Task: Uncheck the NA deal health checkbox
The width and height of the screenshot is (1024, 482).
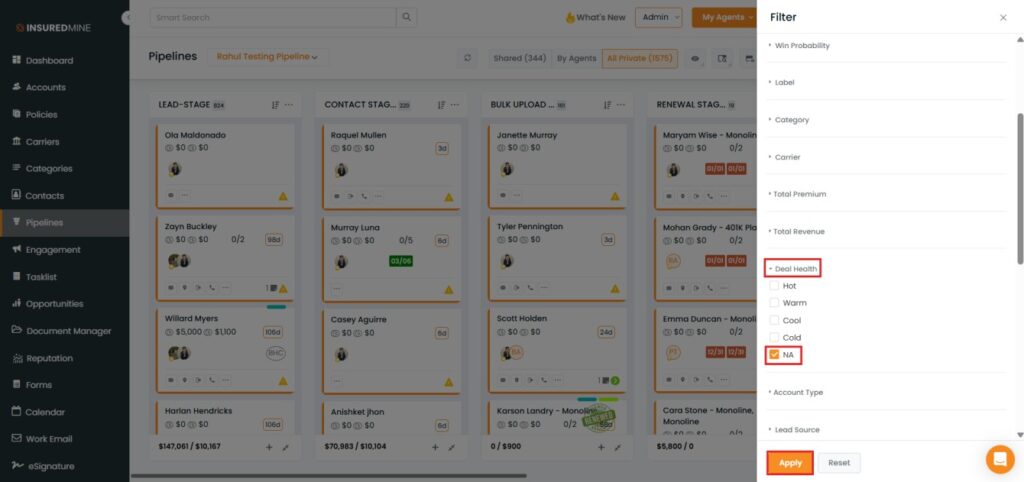Action: (774, 355)
